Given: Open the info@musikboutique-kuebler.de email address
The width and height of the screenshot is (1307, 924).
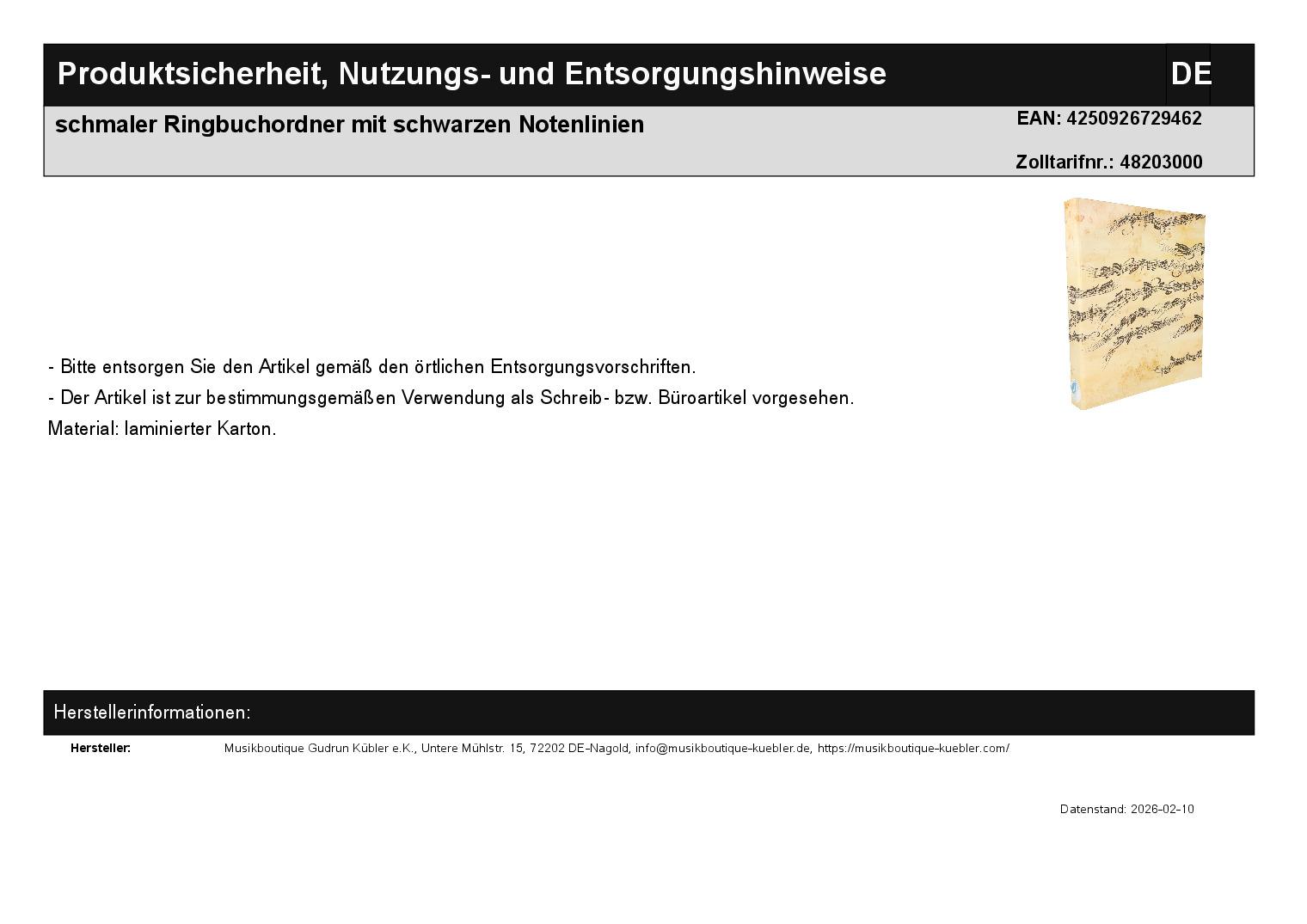Looking at the screenshot, I should (x=722, y=748).
